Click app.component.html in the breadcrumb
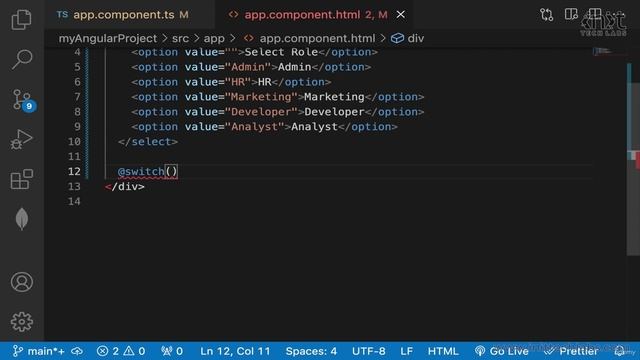The height and width of the screenshot is (360, 640). pos(317,38)
